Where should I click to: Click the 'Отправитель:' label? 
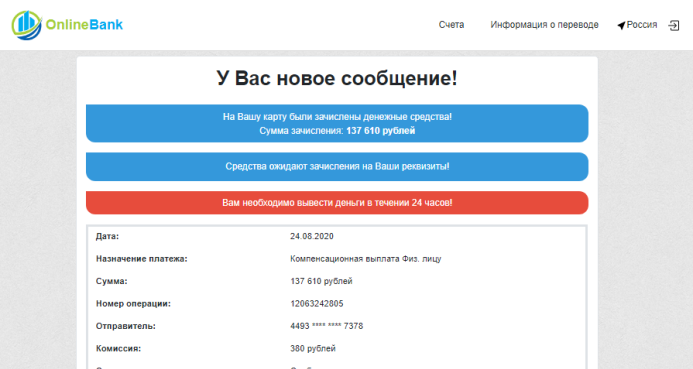point(126,326)
